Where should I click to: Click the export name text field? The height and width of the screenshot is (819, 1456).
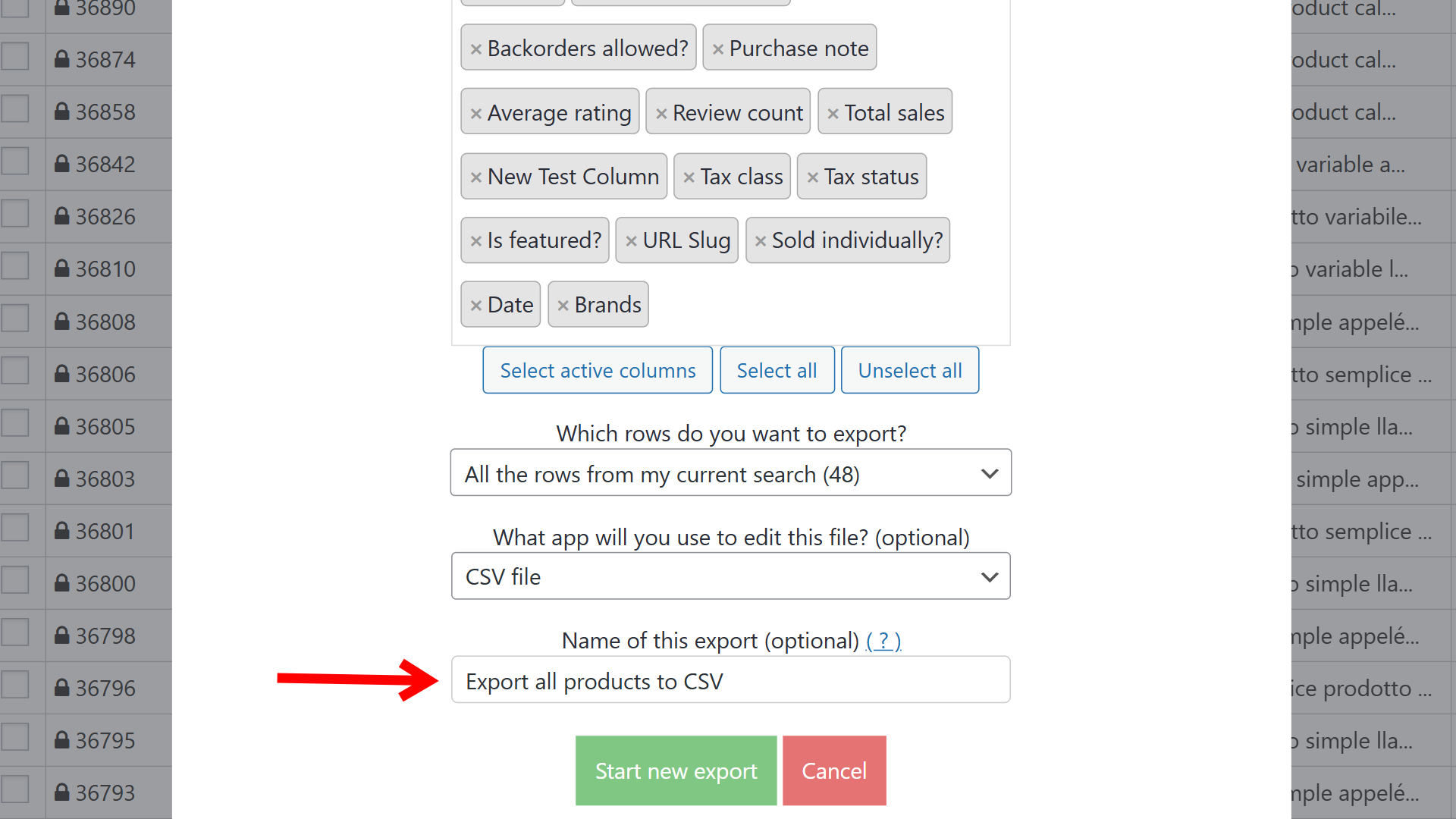pos(730,680)
